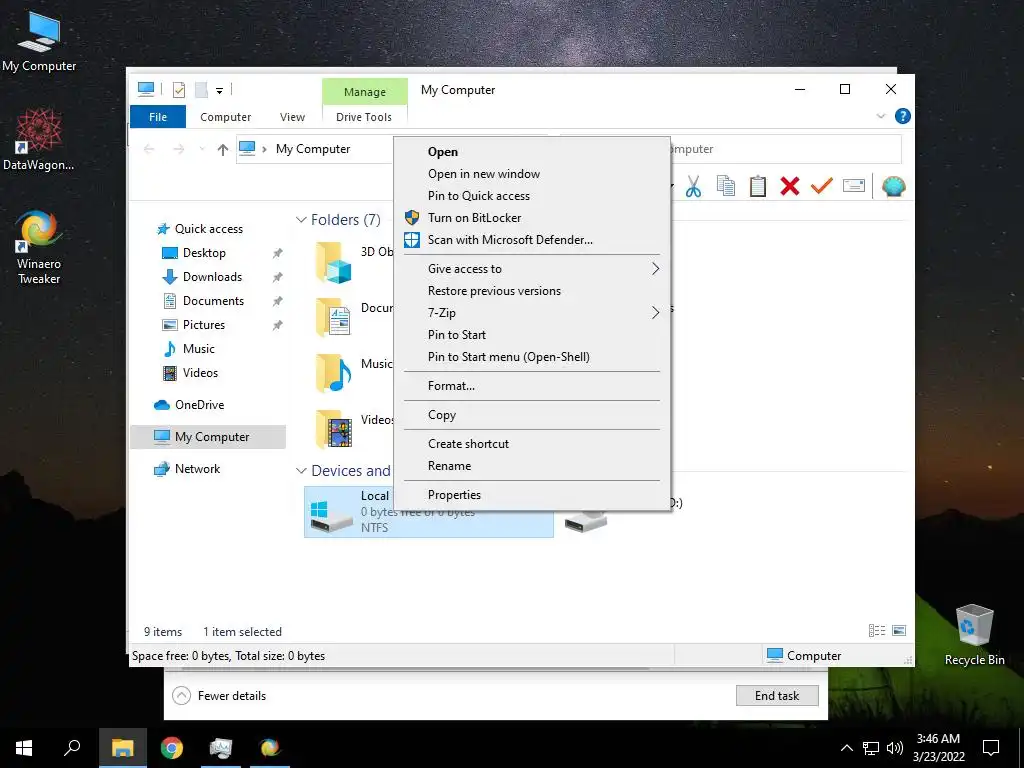Collapse the Devices and drives group
Viewport: 1024px width, 768px height.
point(301,471)
